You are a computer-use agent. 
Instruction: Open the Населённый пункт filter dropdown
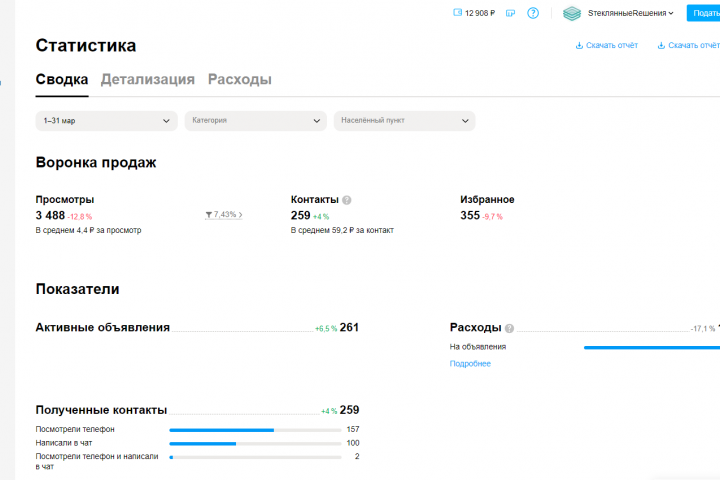point(405,121)
